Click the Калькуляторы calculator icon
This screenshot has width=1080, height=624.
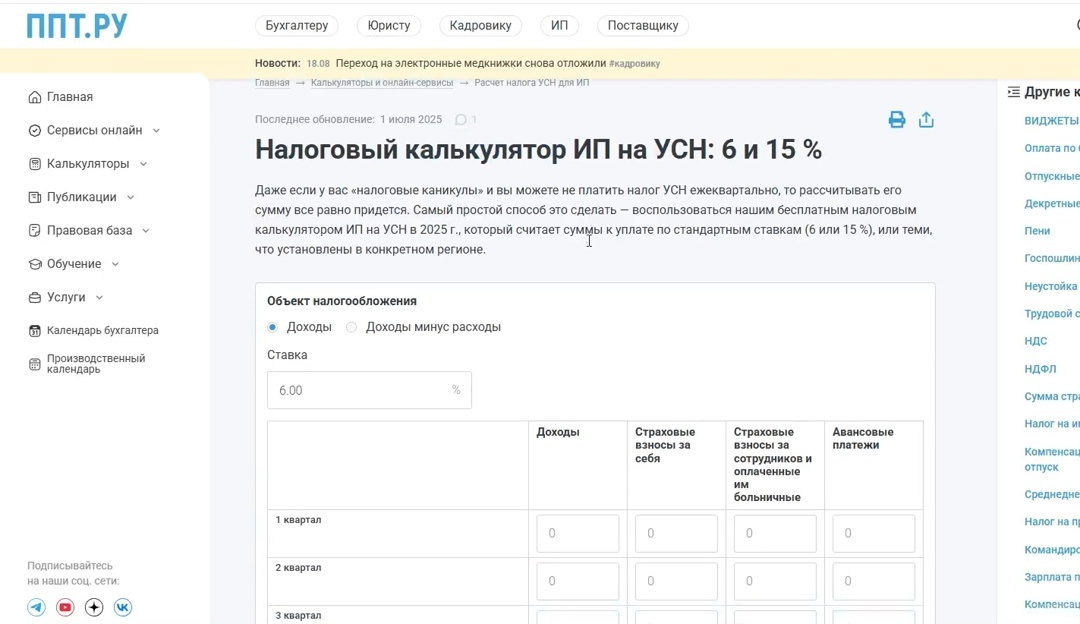tap(34, 164)
